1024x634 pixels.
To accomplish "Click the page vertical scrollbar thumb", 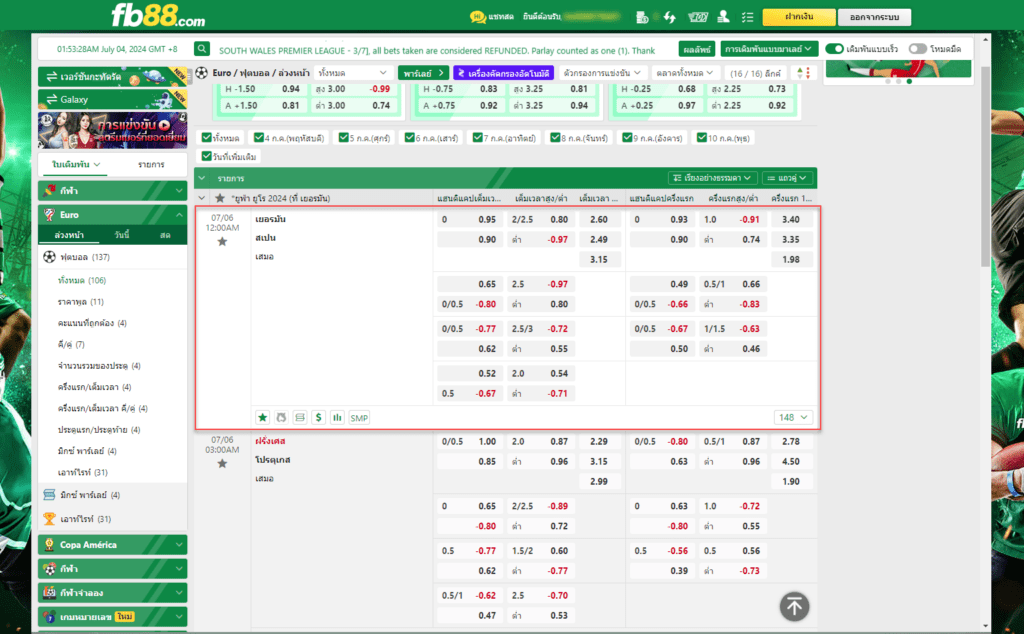I will [985, 166].
